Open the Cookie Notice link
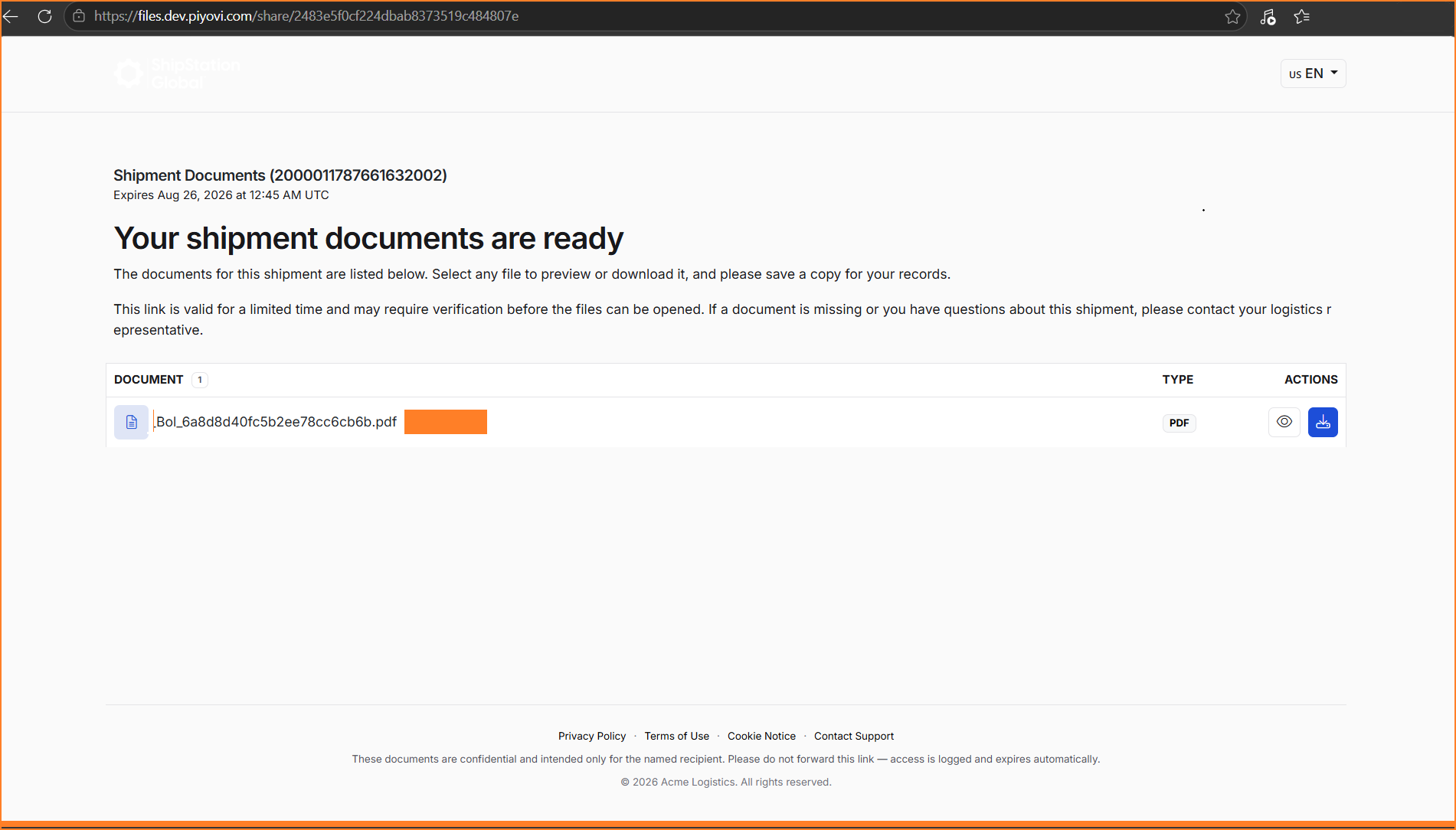 point(761,736)
